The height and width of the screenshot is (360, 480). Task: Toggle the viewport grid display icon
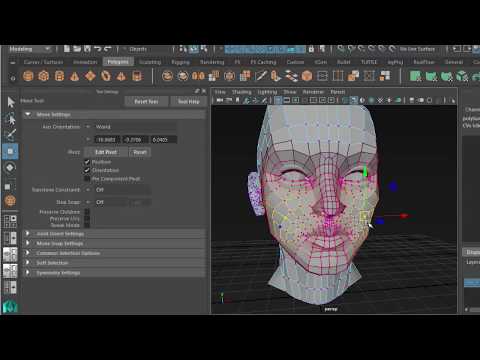pos(278,100)
